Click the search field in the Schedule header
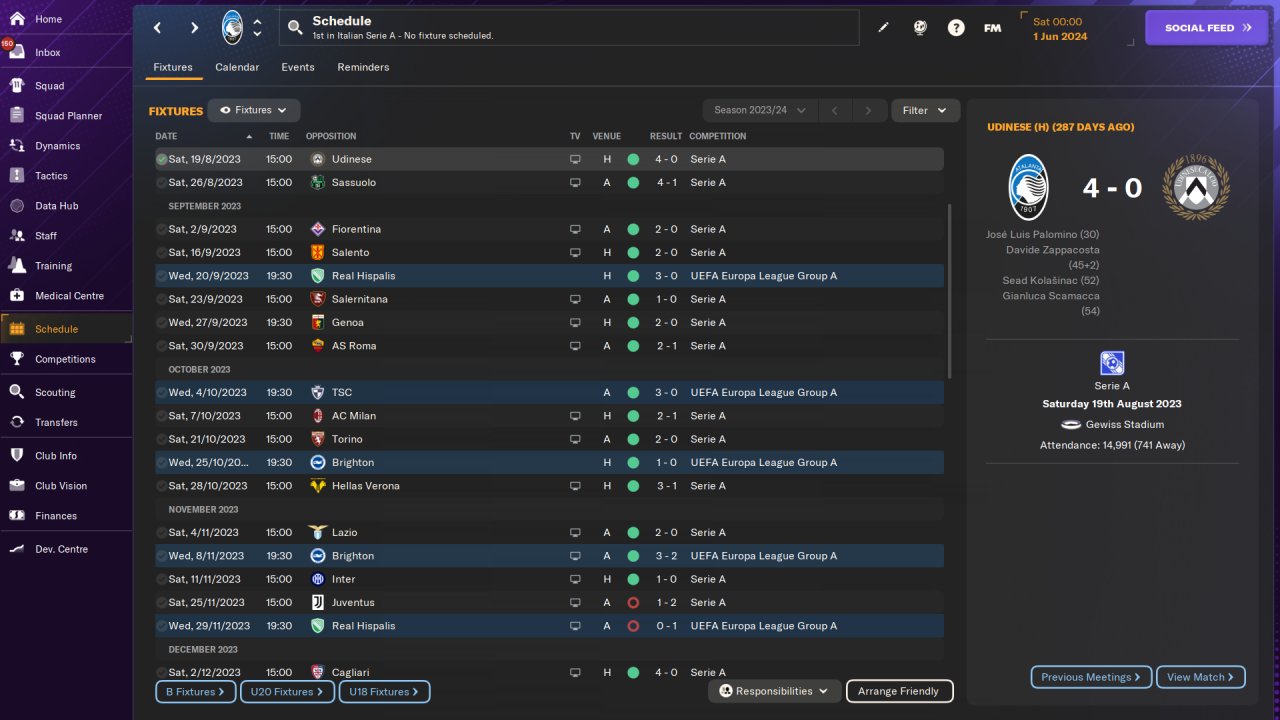This screenshot has height=720, width=1280. click(x=569, y=28)
